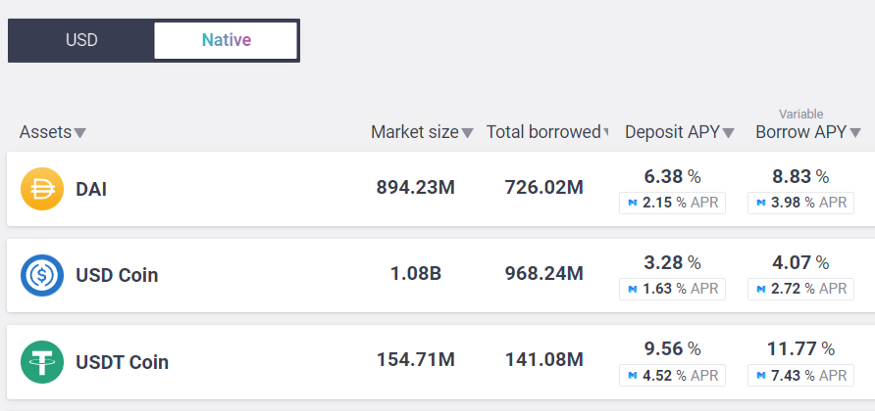The image size is (875, 411).
Task: Click USD Coin deposit 1.63% APR icon
Action: click(x=632, y=289)
